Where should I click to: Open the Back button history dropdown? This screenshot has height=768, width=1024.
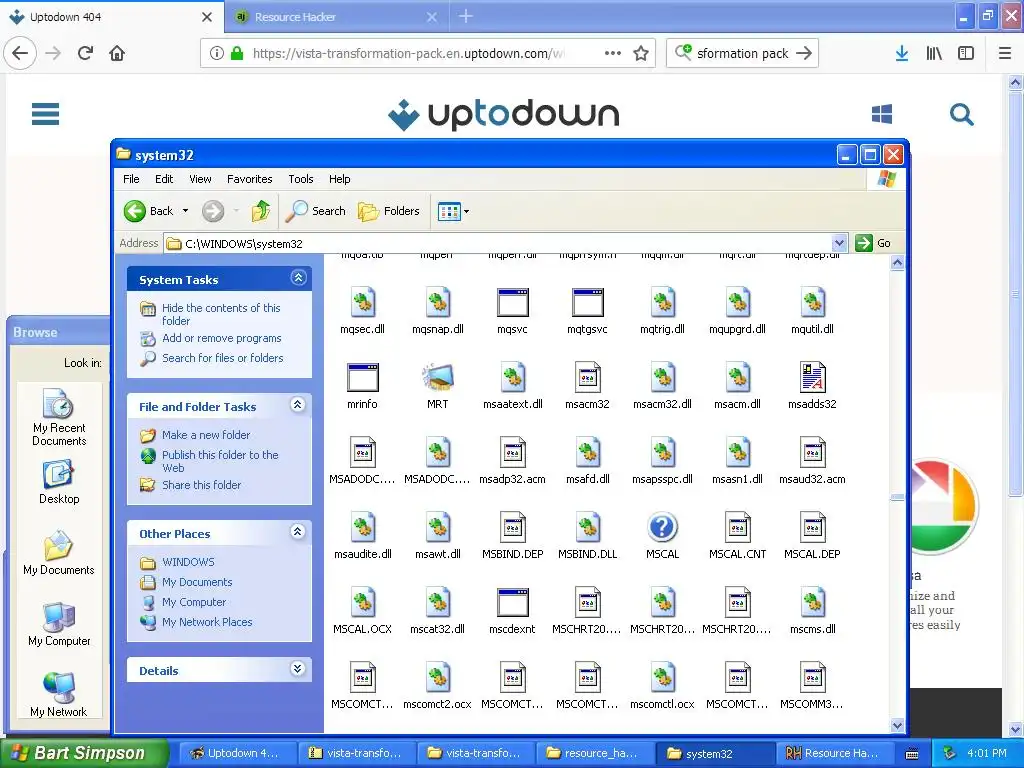click(x=185, y=211)
